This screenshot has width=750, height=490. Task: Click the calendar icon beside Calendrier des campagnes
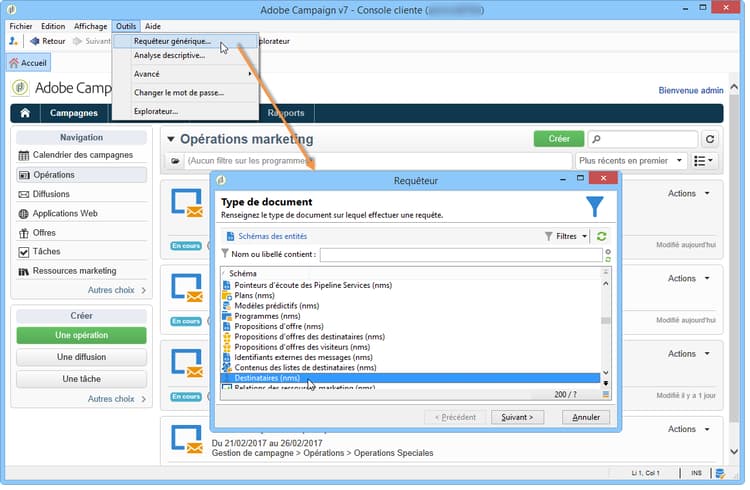click(23, 156)
